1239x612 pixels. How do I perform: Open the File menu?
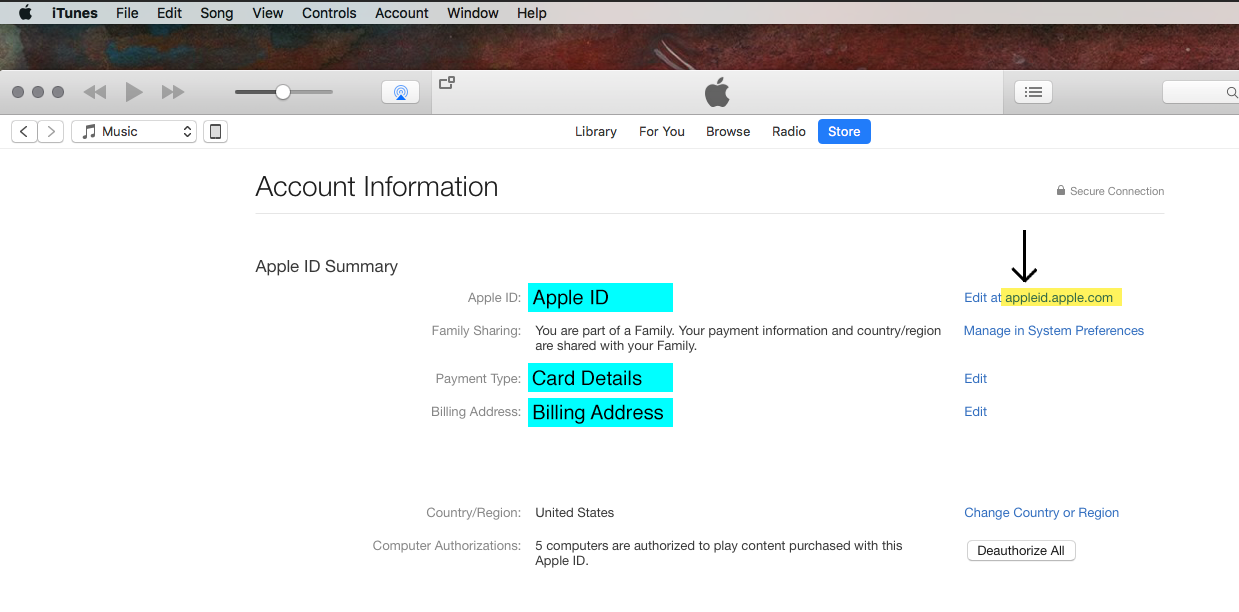(127, 13)
